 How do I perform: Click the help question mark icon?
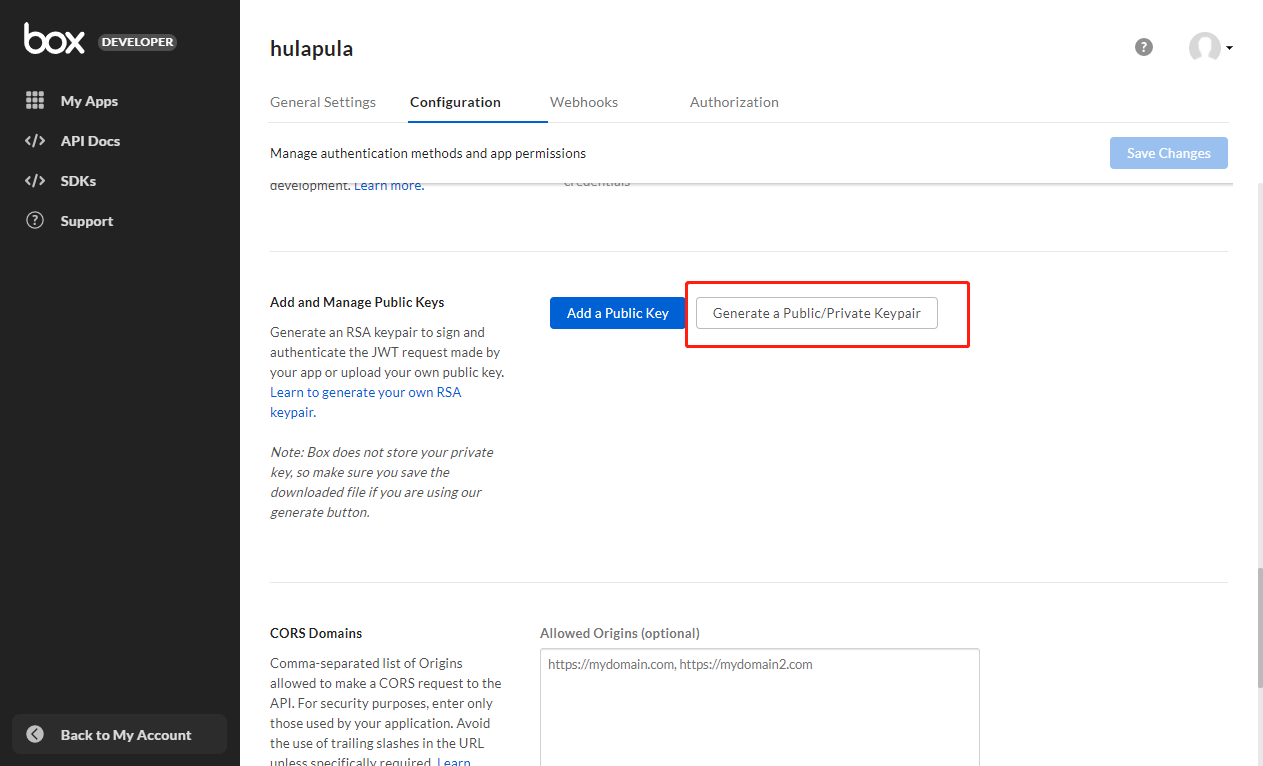click(x=1143, y=46)
